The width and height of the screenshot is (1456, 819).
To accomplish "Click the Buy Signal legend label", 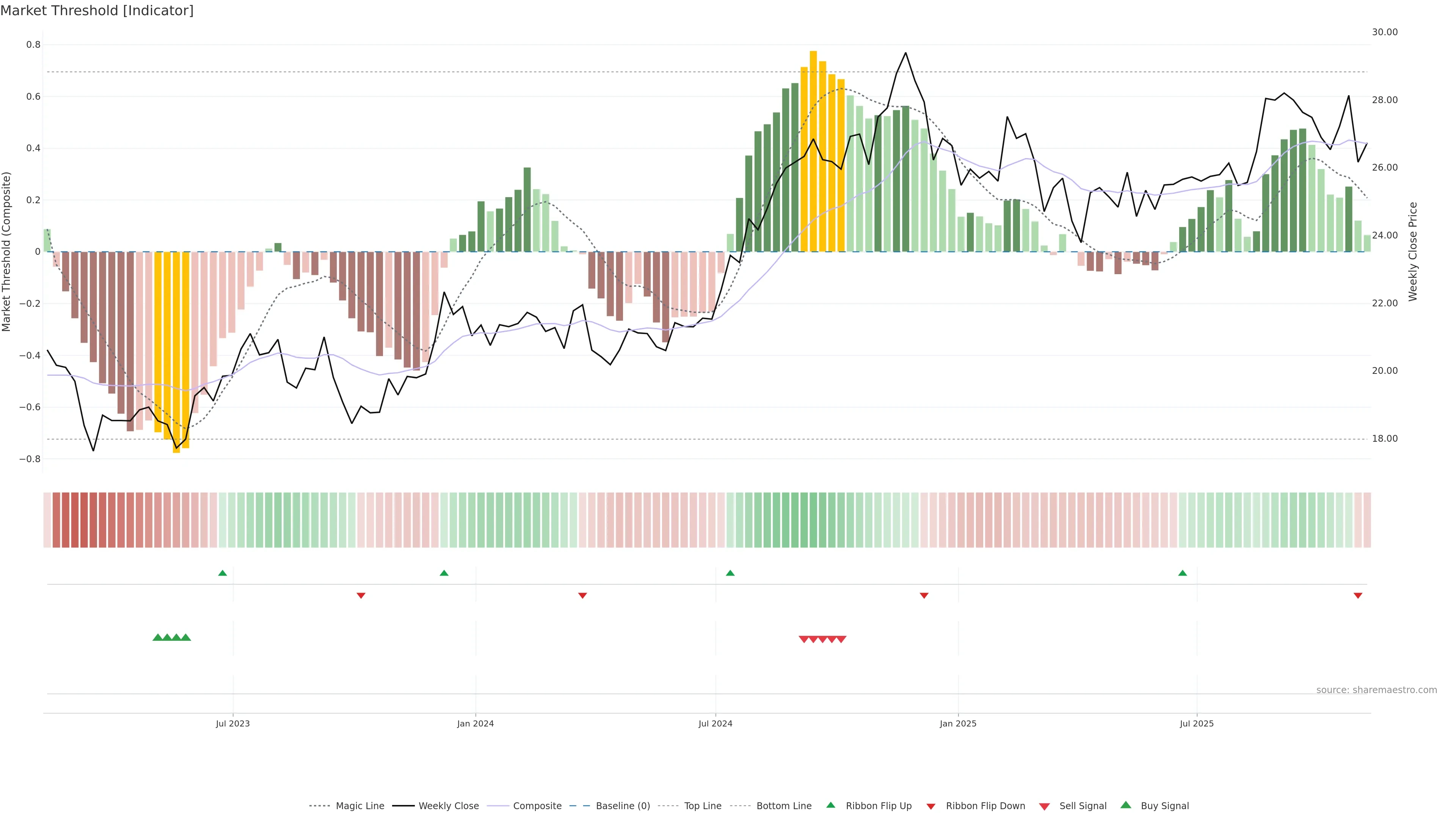I will pos(1164,806).
